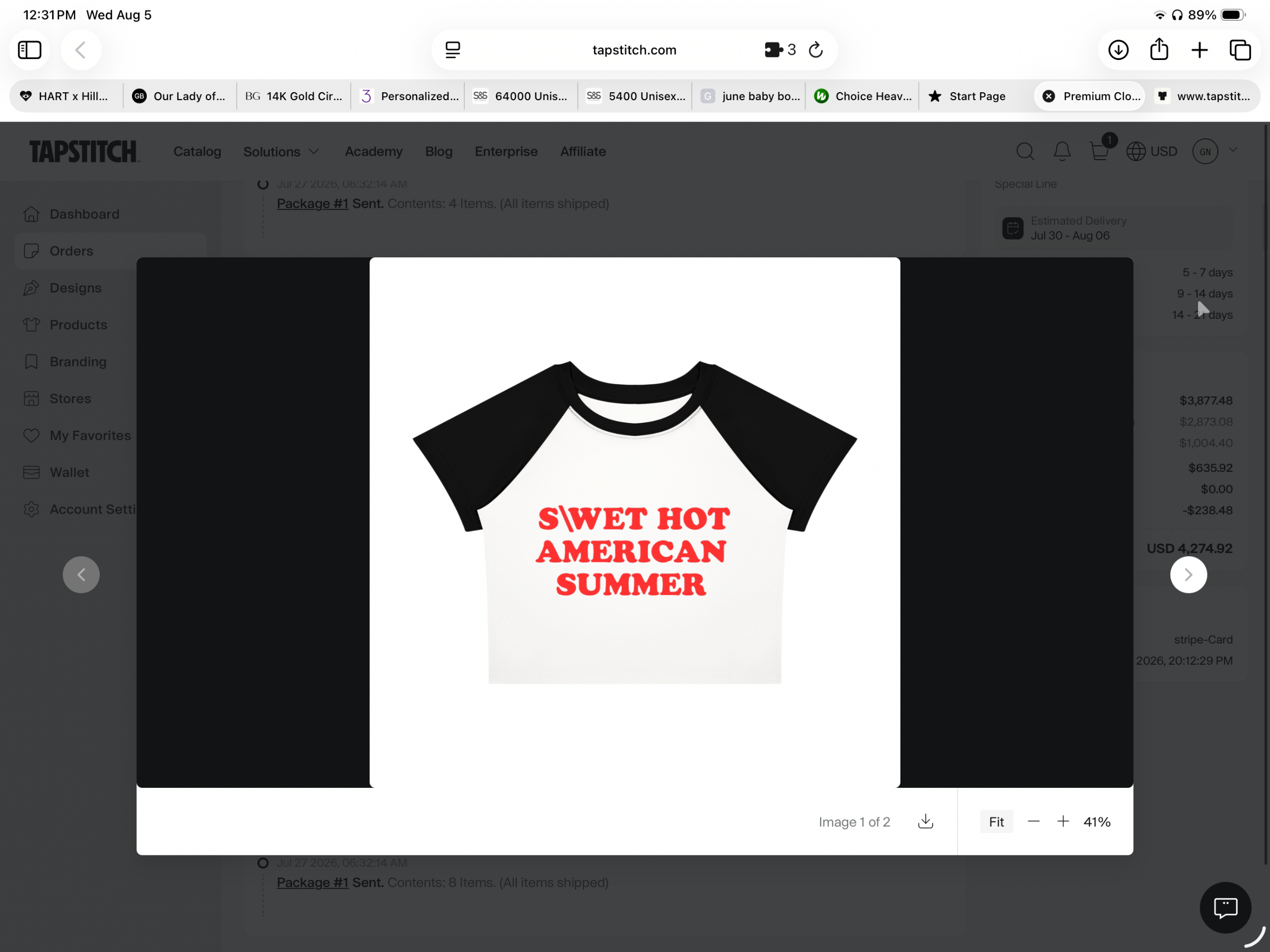Click the TAPSTITCH logo
Viewport: 1270px width, 952px height.
(x=84, y=152)
